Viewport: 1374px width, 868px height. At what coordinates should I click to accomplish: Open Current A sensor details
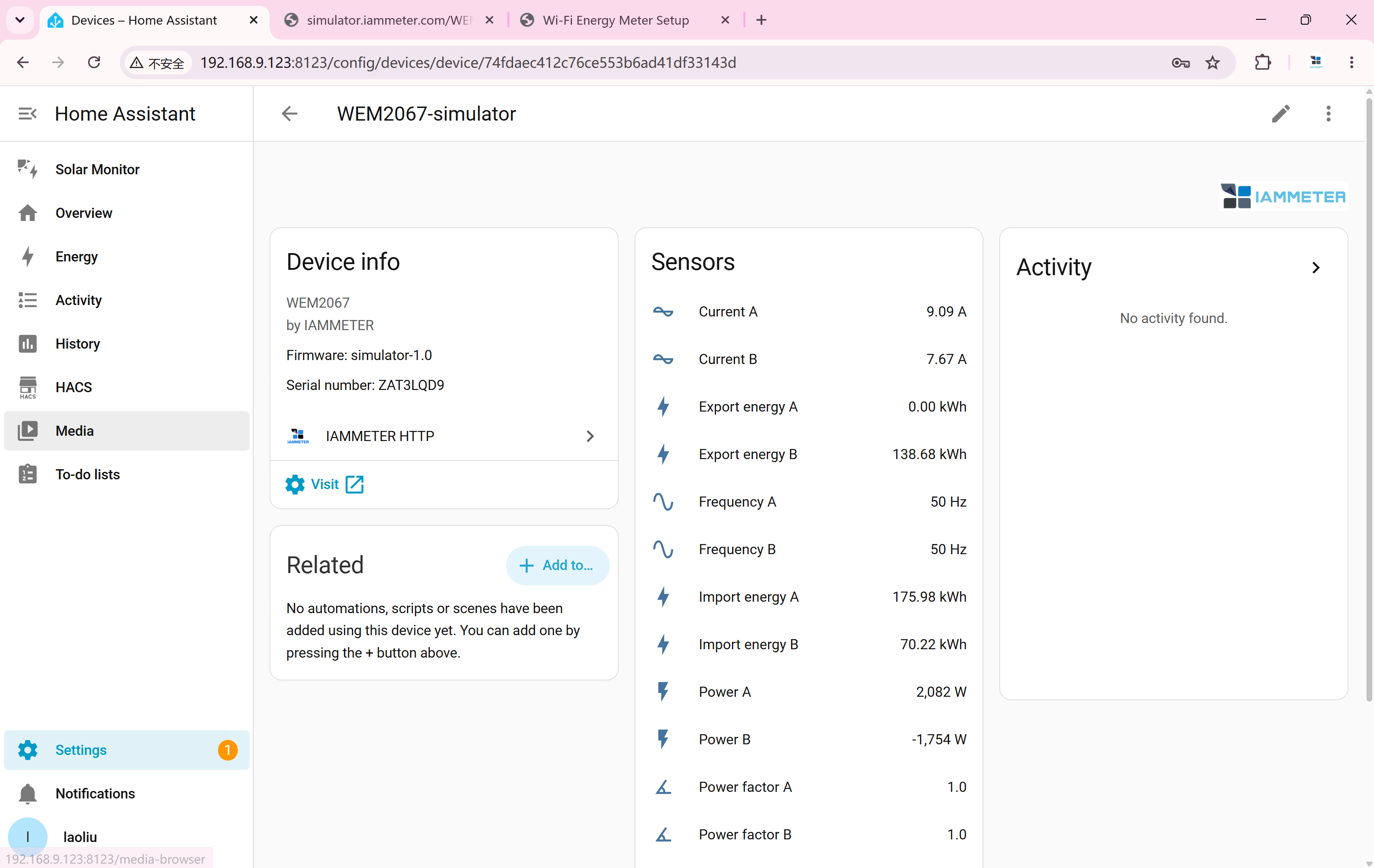[809, 311]
